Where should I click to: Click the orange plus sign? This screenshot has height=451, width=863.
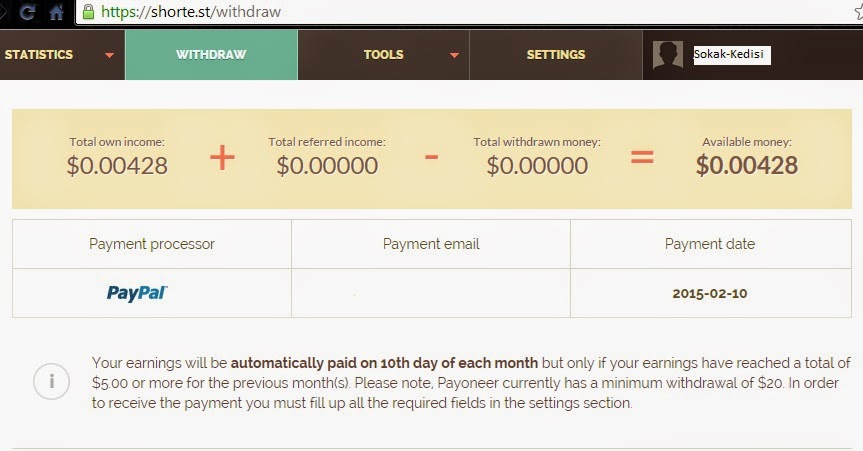point(222,157)
